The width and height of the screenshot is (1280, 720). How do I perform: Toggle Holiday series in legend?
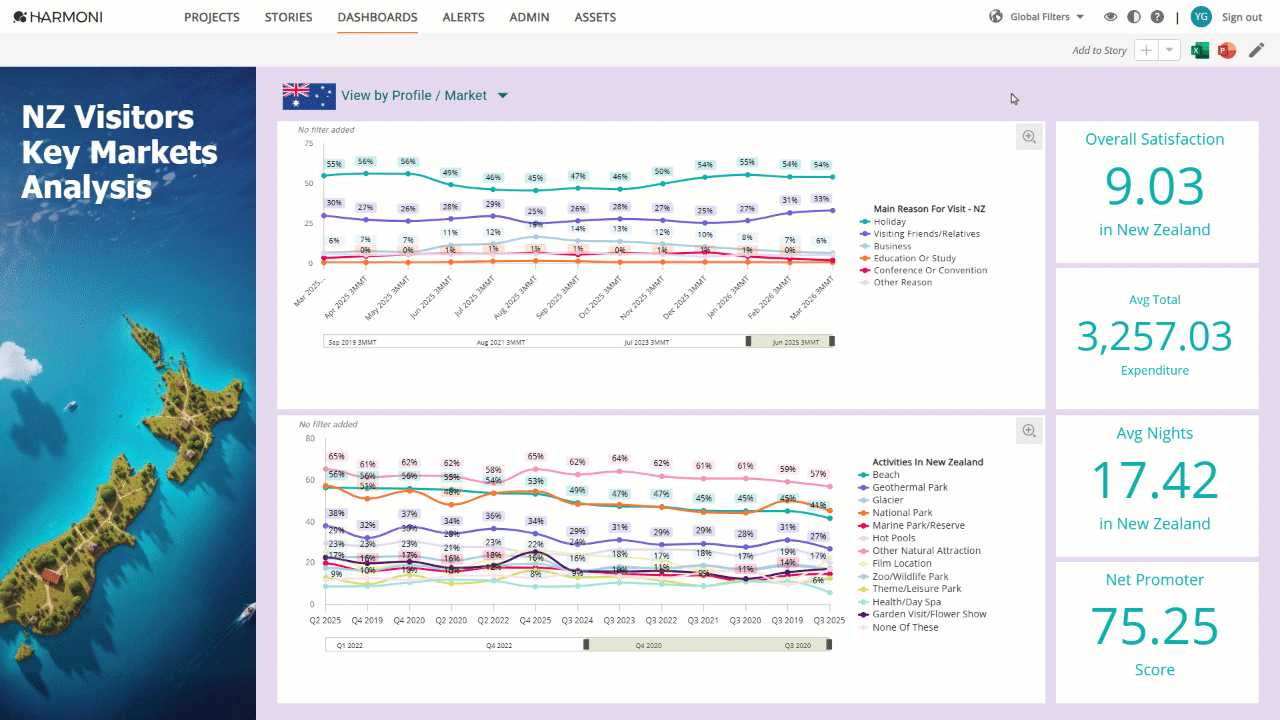(x=883, y=222)
